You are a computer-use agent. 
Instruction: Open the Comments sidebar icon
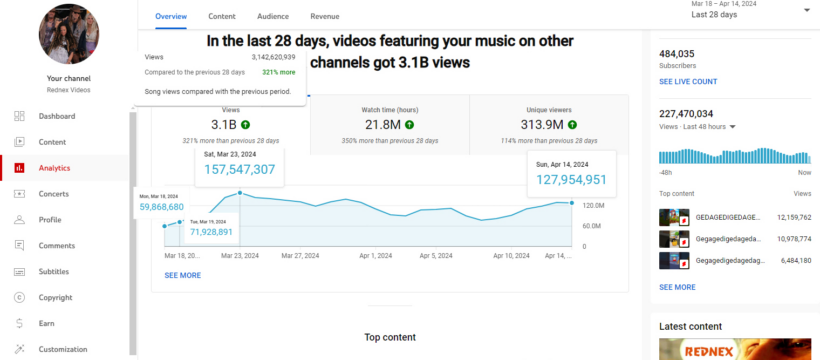(x=19, y=245)
